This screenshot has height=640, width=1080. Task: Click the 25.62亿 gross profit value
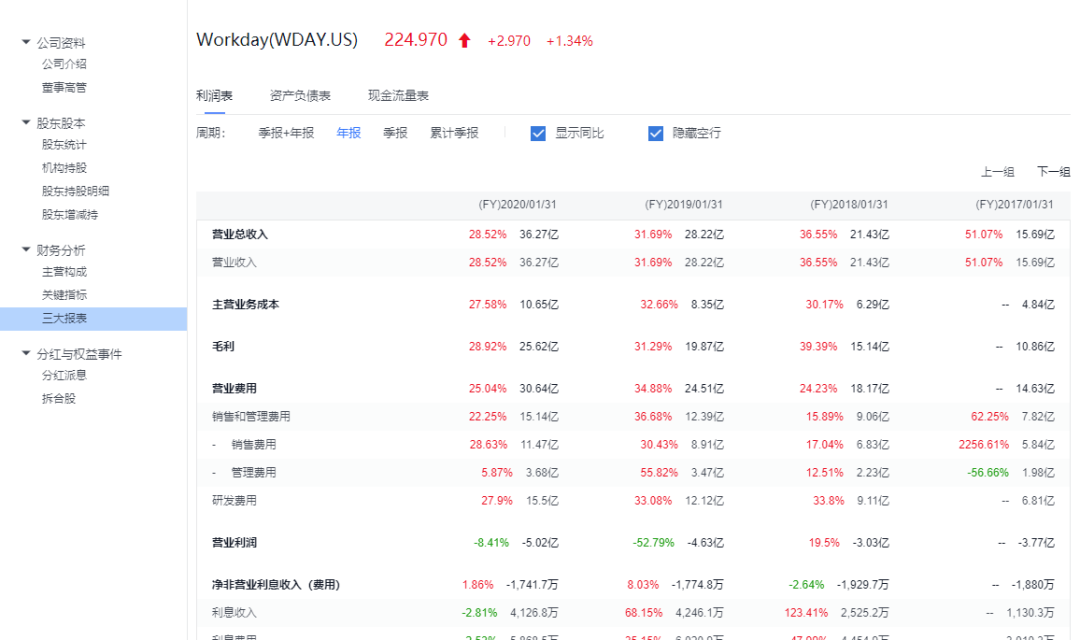[x=539, y=347]
